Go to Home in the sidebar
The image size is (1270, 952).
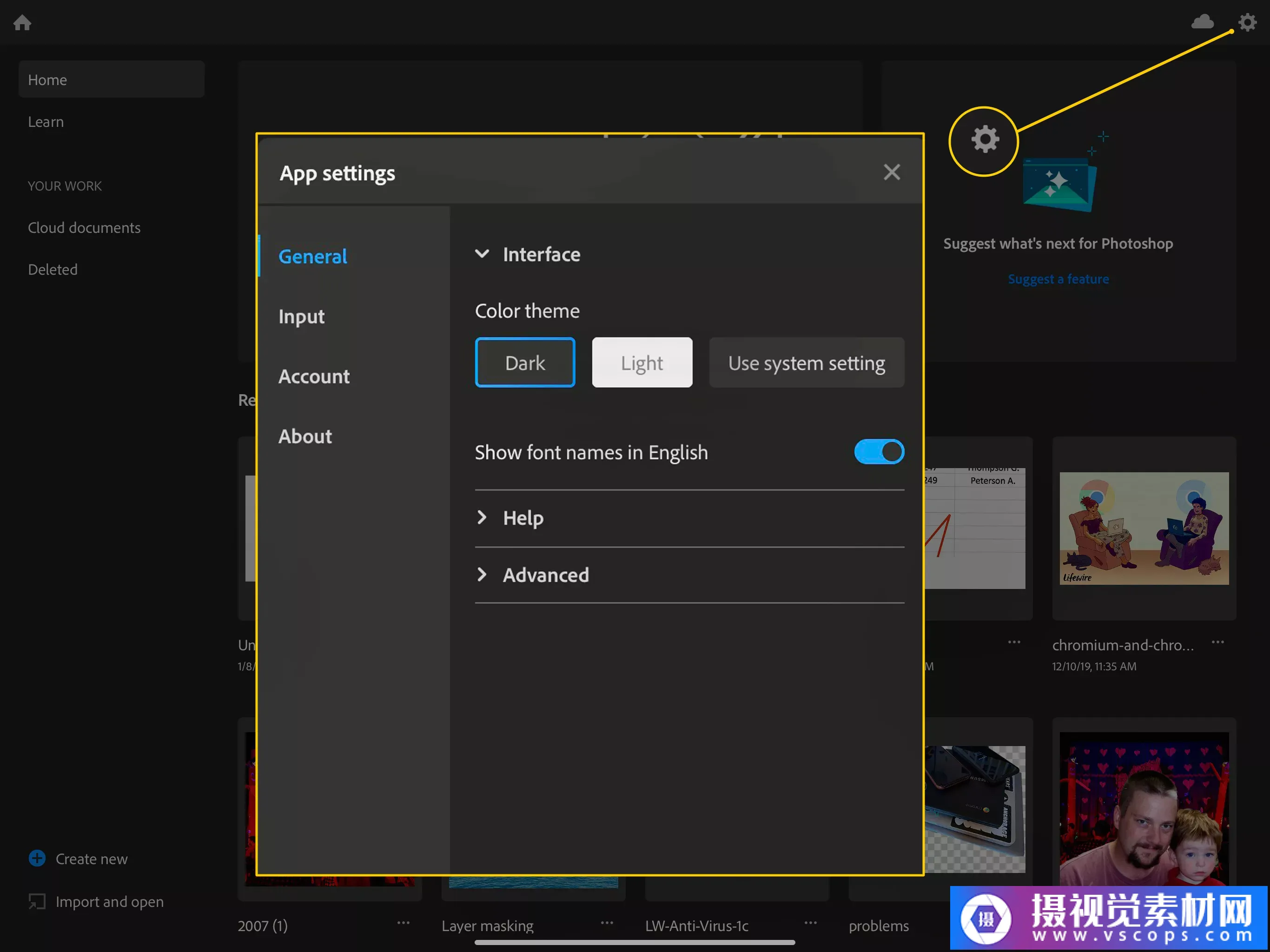click(112, 79)
